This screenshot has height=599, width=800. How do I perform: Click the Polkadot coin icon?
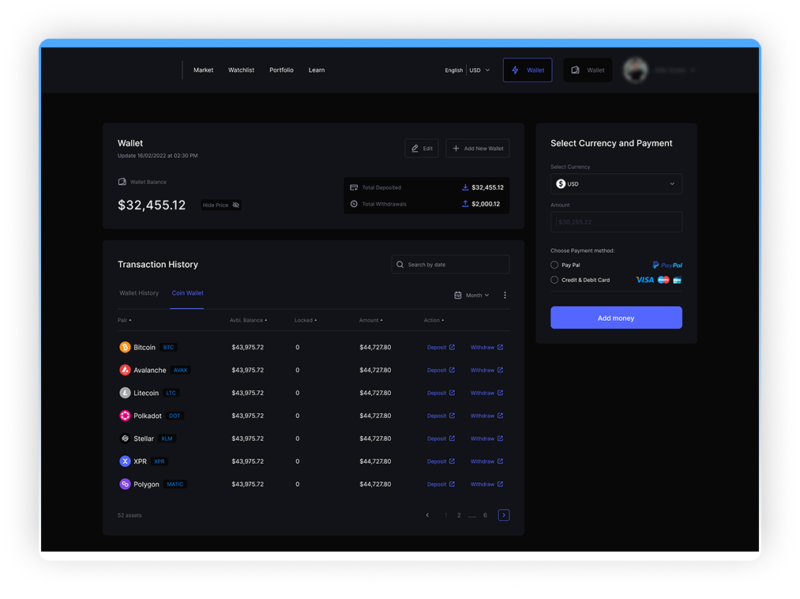[125, 416]
